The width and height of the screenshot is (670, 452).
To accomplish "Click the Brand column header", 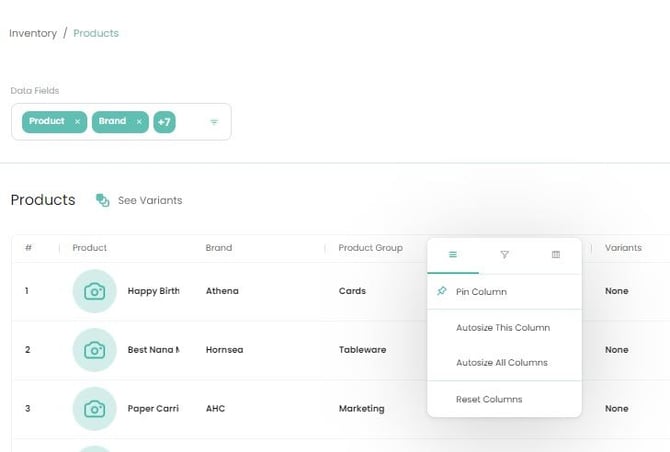I will click(218, 248).
